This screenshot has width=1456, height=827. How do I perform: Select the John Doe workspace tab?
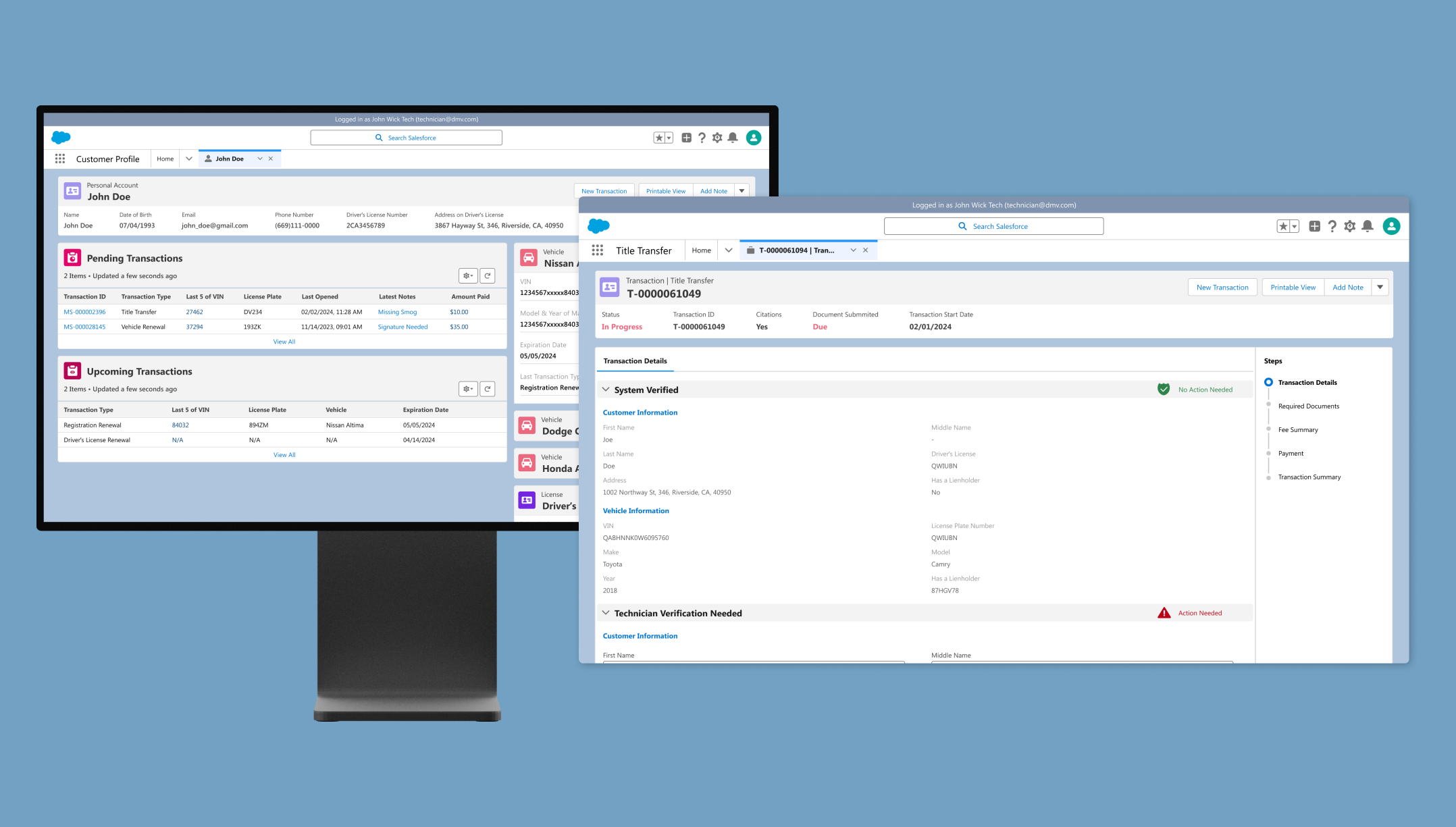229,159
